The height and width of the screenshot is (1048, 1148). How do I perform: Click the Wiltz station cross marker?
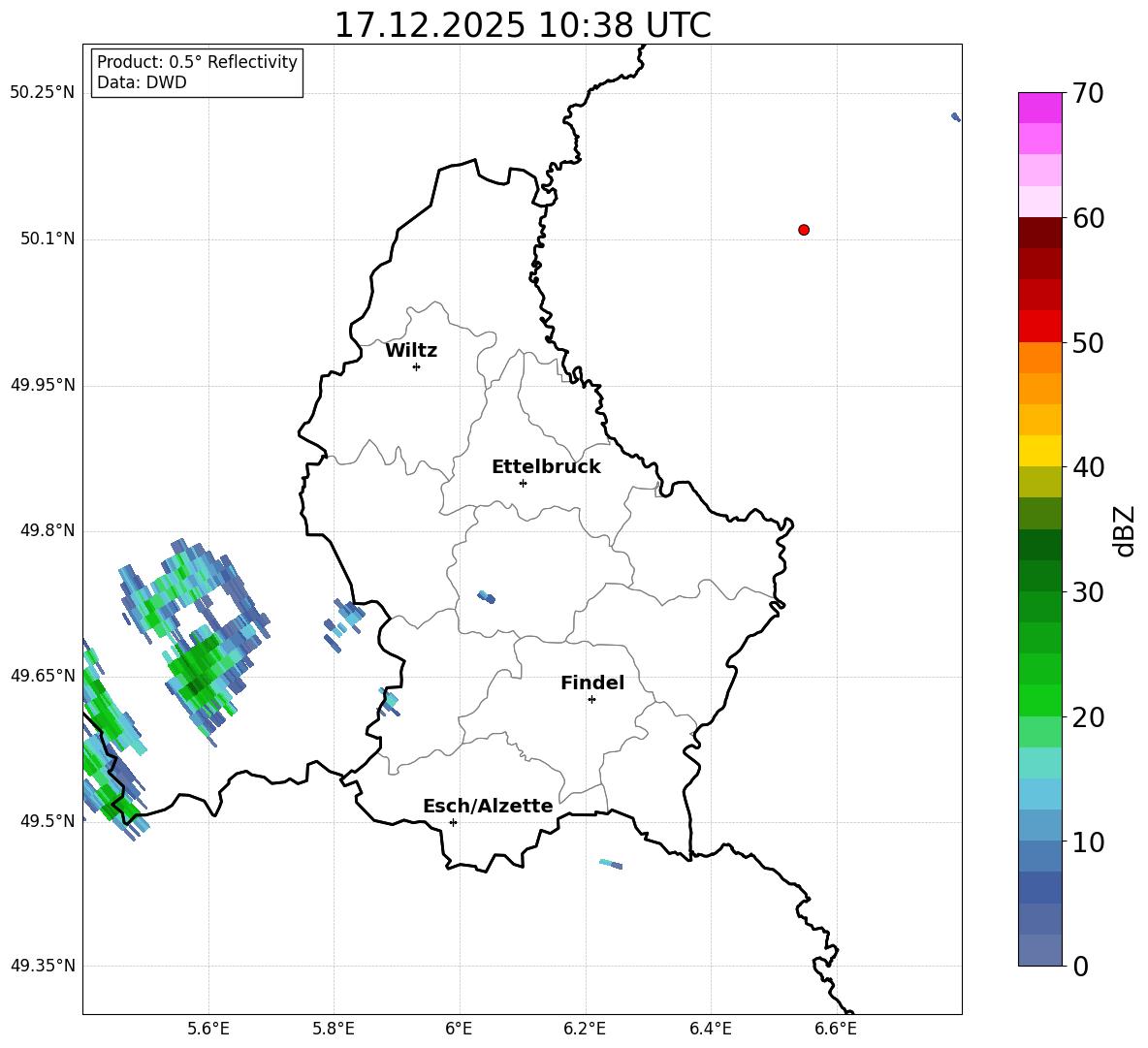coord(417,367)
